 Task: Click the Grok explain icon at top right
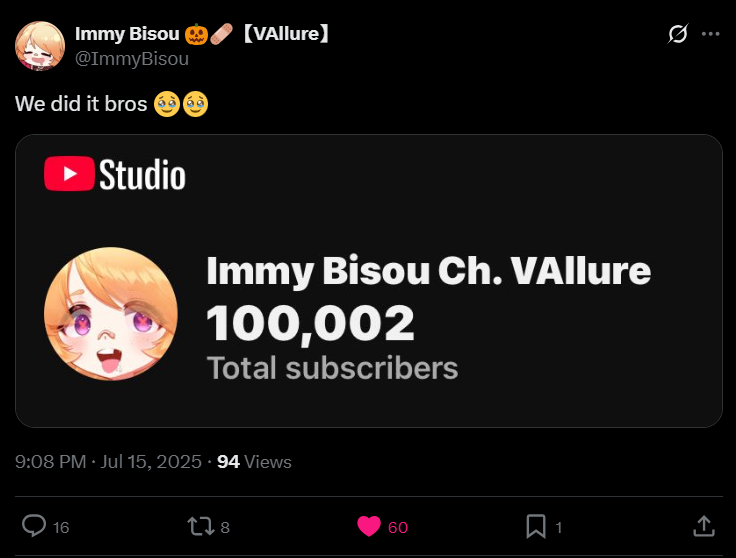point(677,34)
